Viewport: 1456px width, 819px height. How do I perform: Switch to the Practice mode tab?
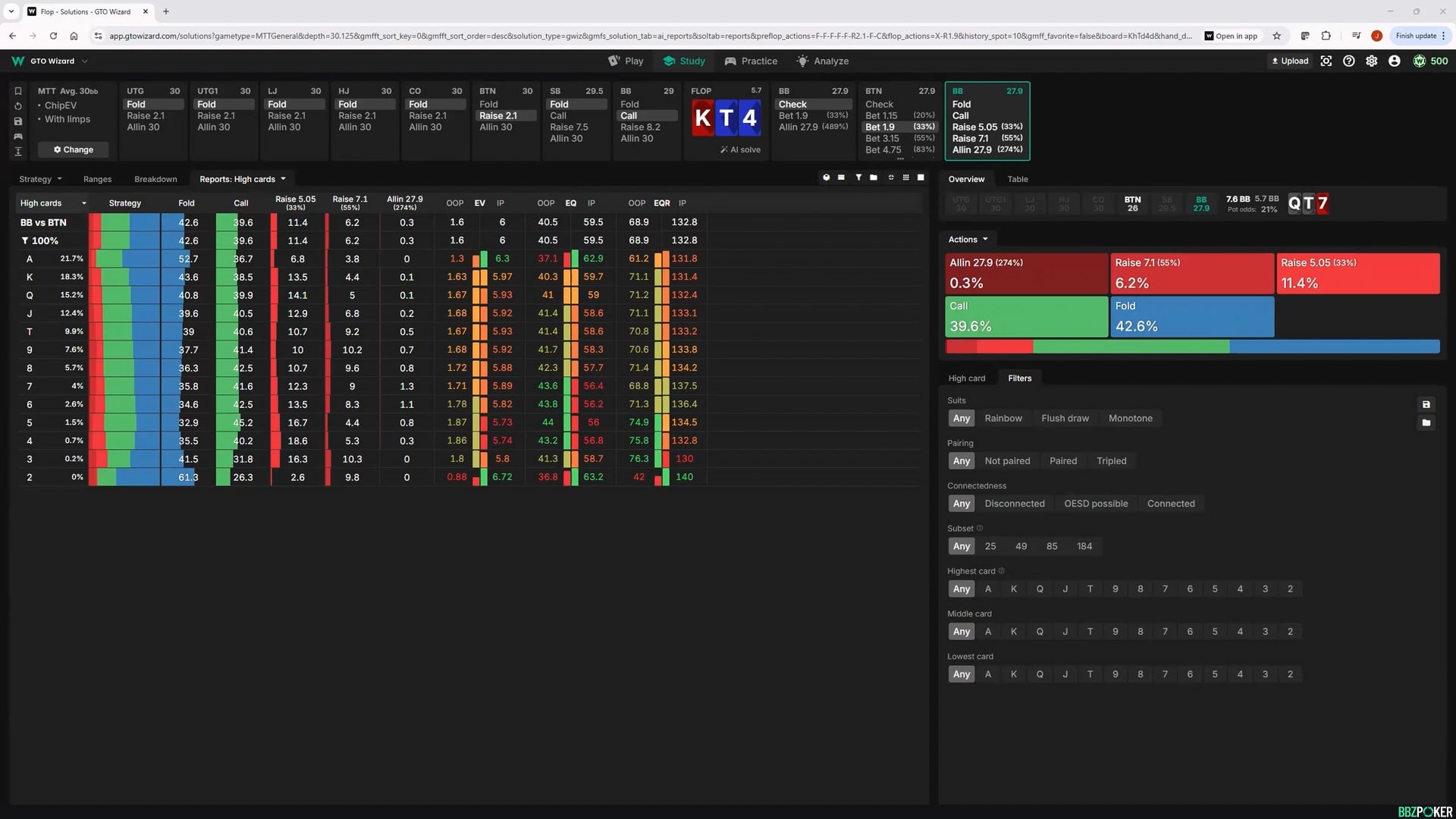751,61
